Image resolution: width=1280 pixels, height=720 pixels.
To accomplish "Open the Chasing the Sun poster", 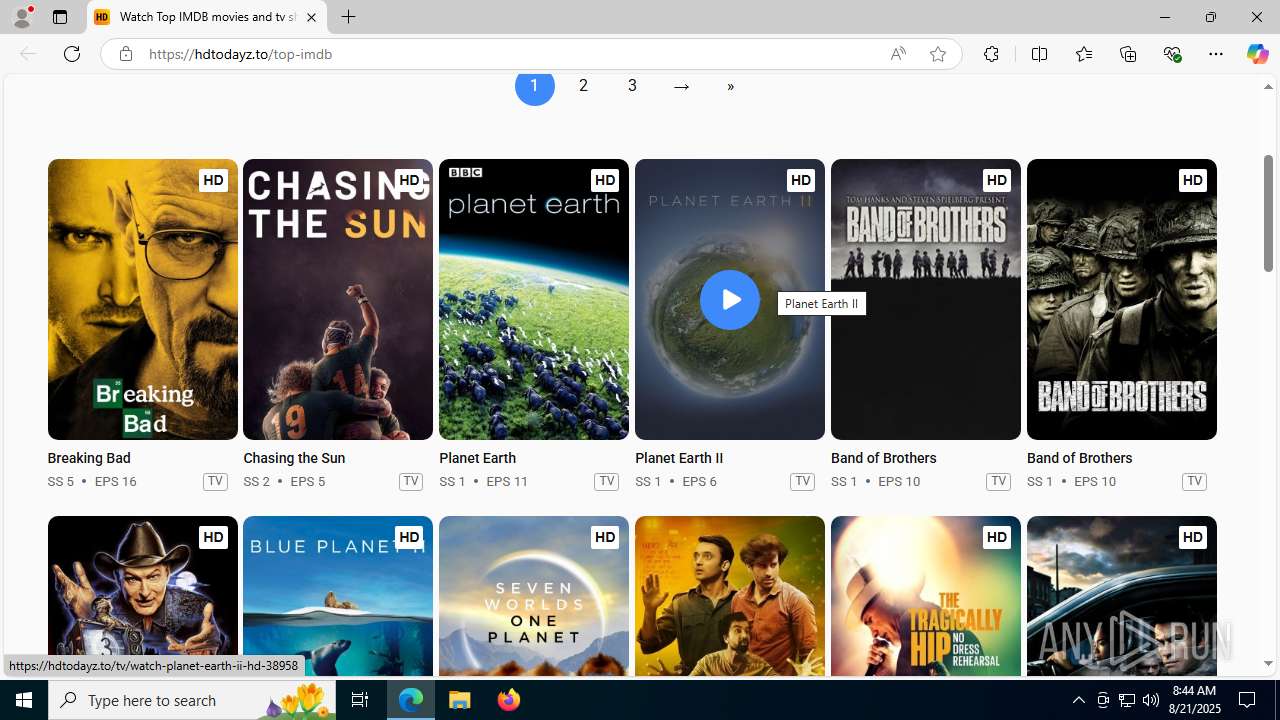I will pos(338,299).
